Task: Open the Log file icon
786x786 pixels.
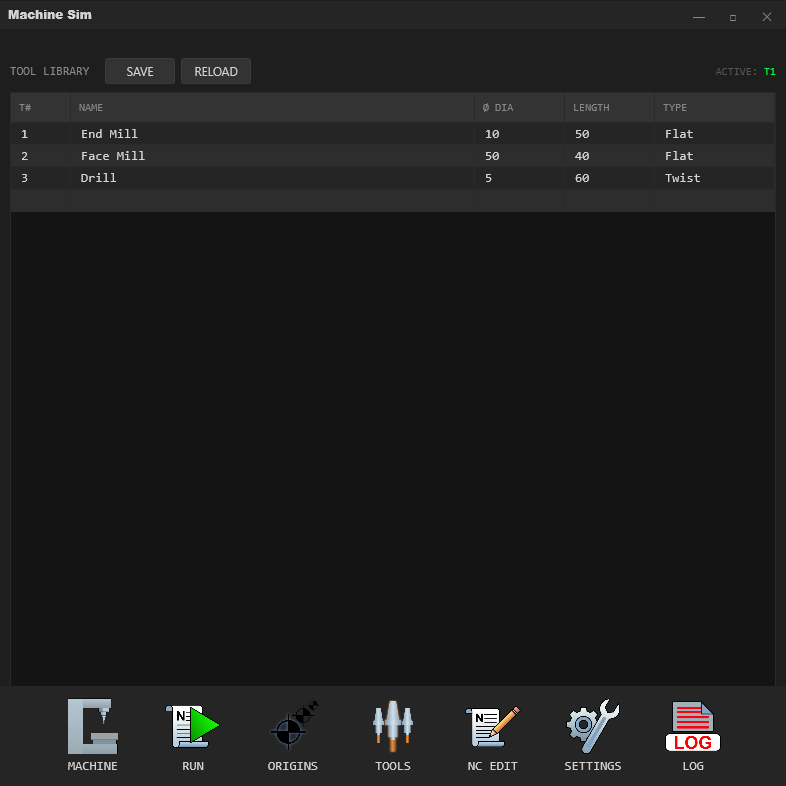Action: [693, 726]
